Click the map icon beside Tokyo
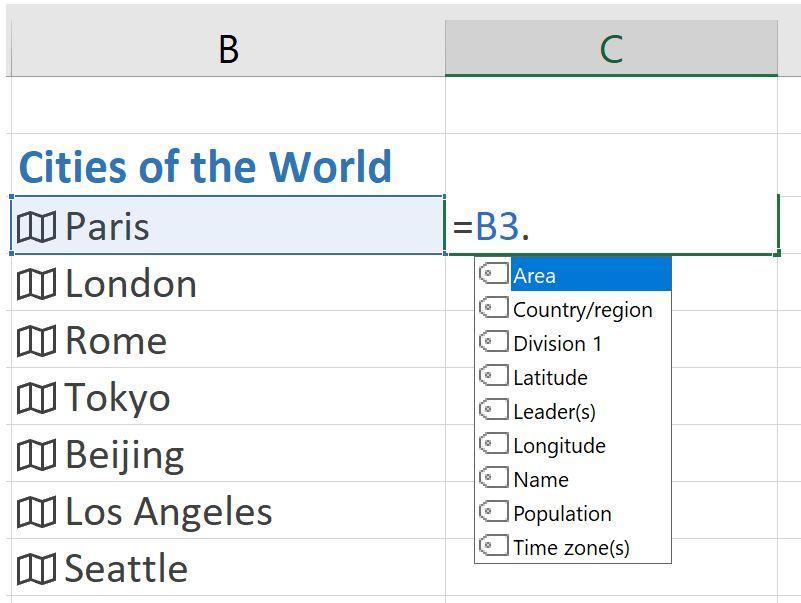The image size is (801, 603). 36,398
